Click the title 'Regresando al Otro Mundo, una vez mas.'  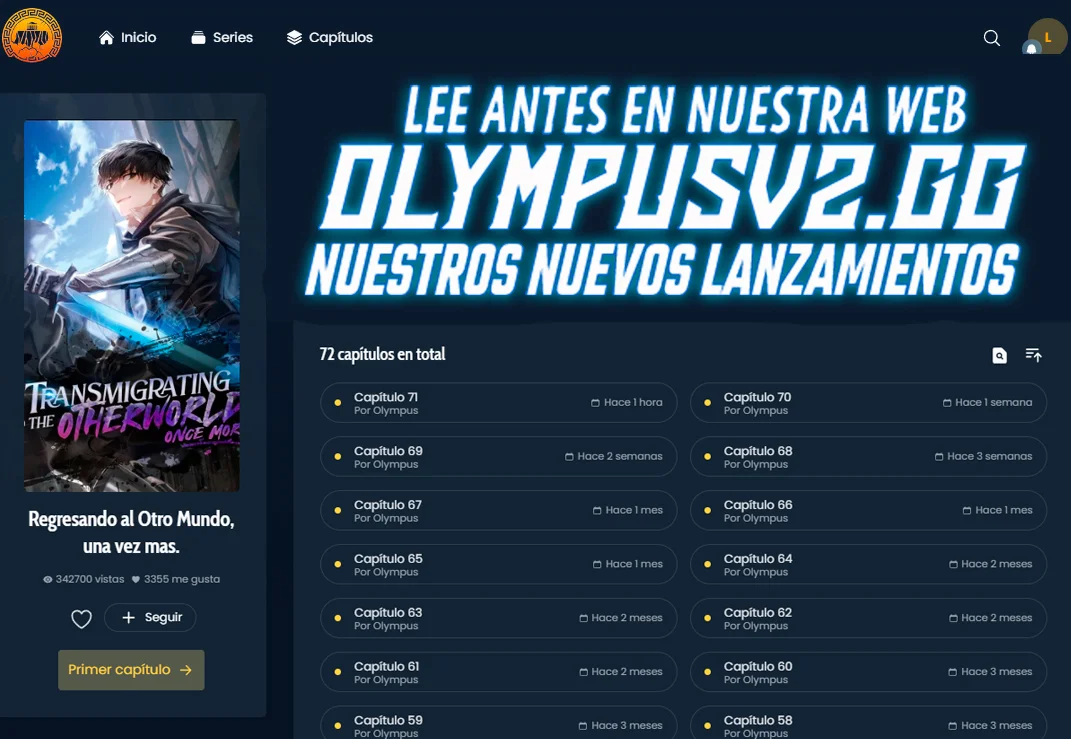click(x=131, y=533)
